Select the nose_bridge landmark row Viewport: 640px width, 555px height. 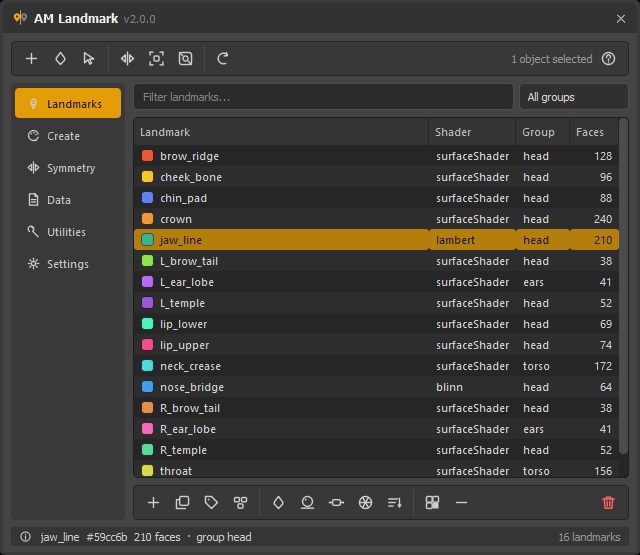click(376, 387)
